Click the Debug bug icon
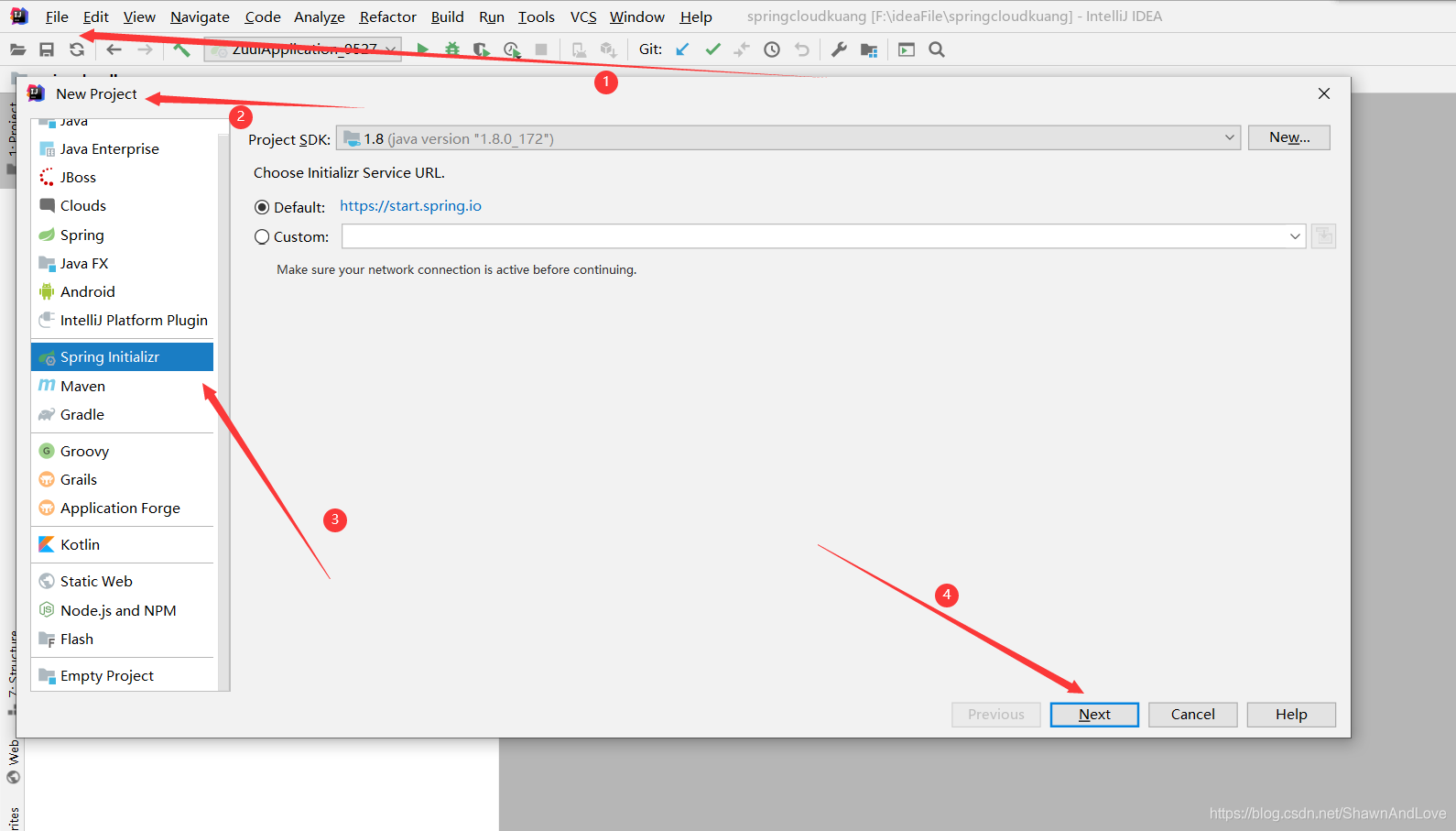 point(452,49)
